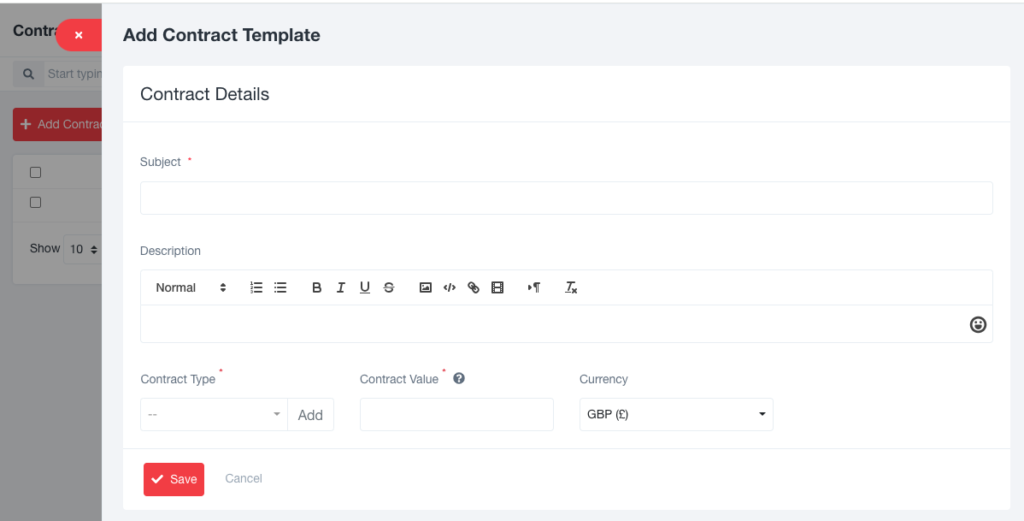Toggle italic text formatting
Screen dimensions: 1024x521
340,287
